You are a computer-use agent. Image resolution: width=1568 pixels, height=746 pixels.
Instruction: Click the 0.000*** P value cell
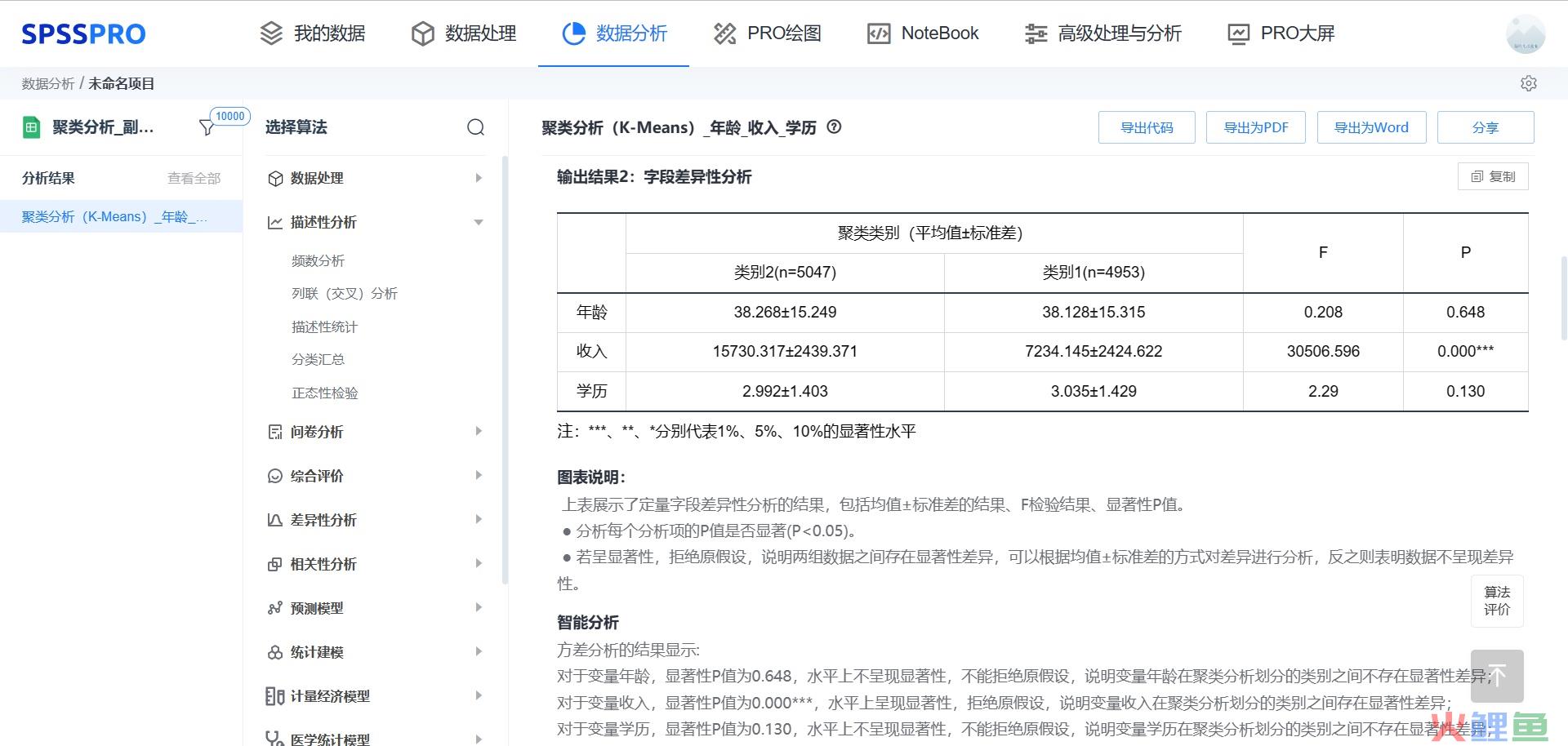[x=1465, y=351]
